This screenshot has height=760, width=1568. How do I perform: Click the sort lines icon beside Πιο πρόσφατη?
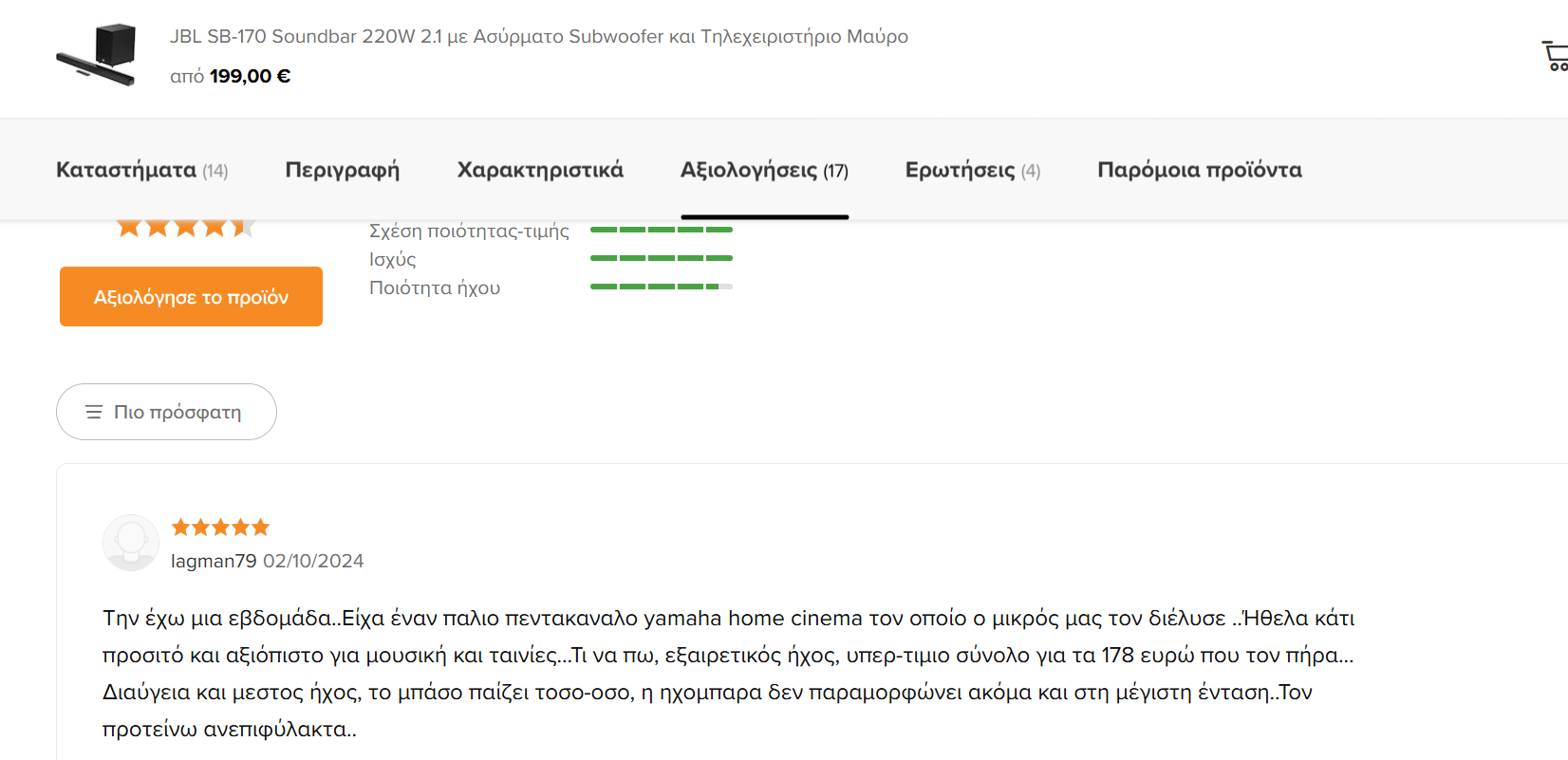(94, 412)
